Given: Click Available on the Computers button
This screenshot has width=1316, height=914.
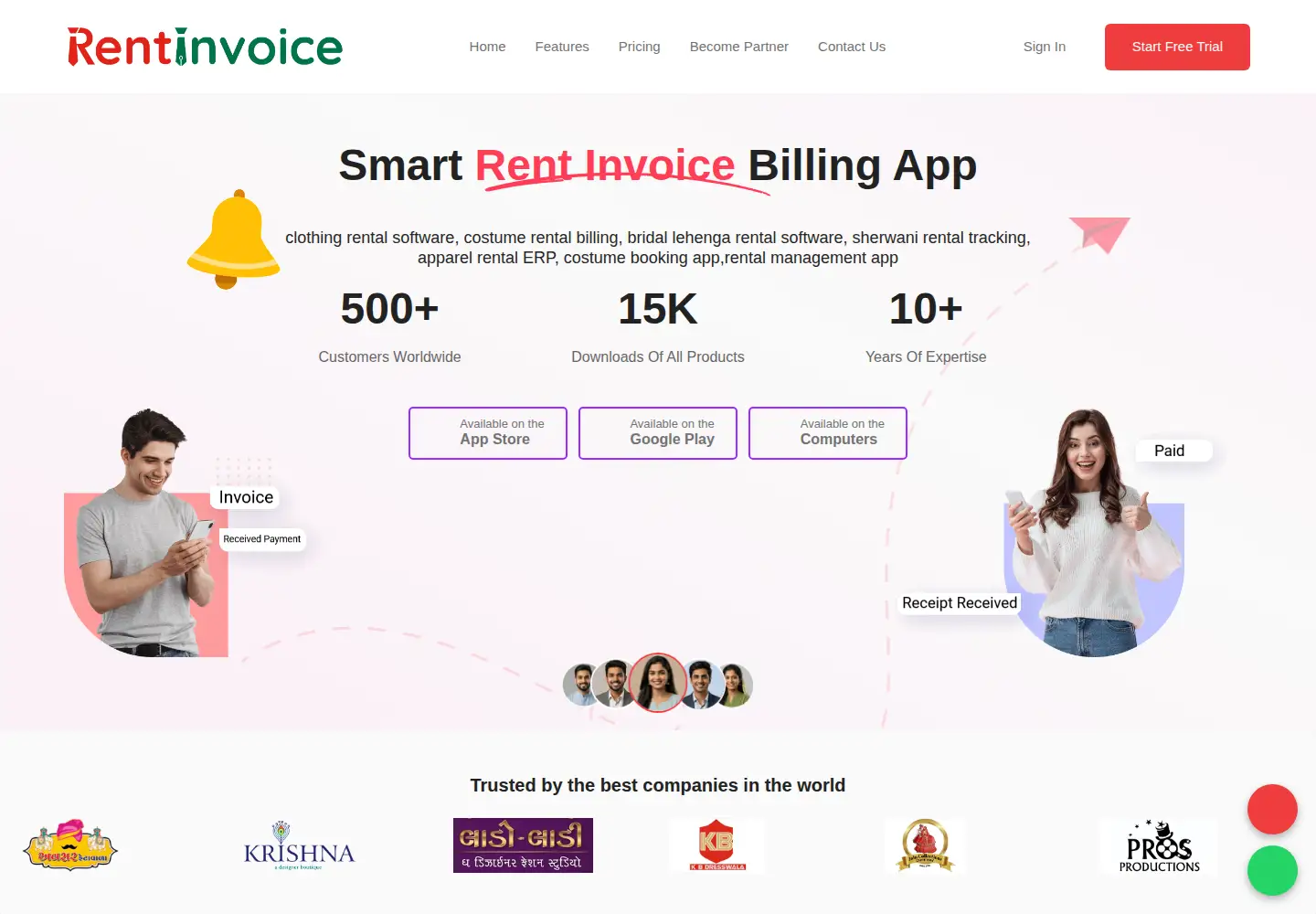Looking at the screenshot, I should pyautogui.click(x=828, y=433).
